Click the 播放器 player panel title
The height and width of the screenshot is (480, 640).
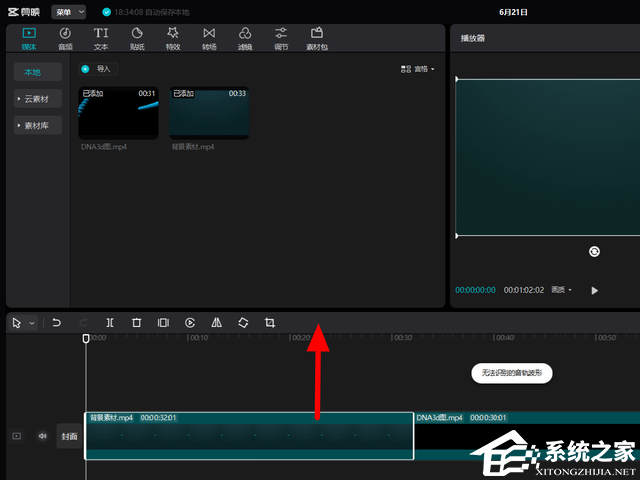(473, 38)
